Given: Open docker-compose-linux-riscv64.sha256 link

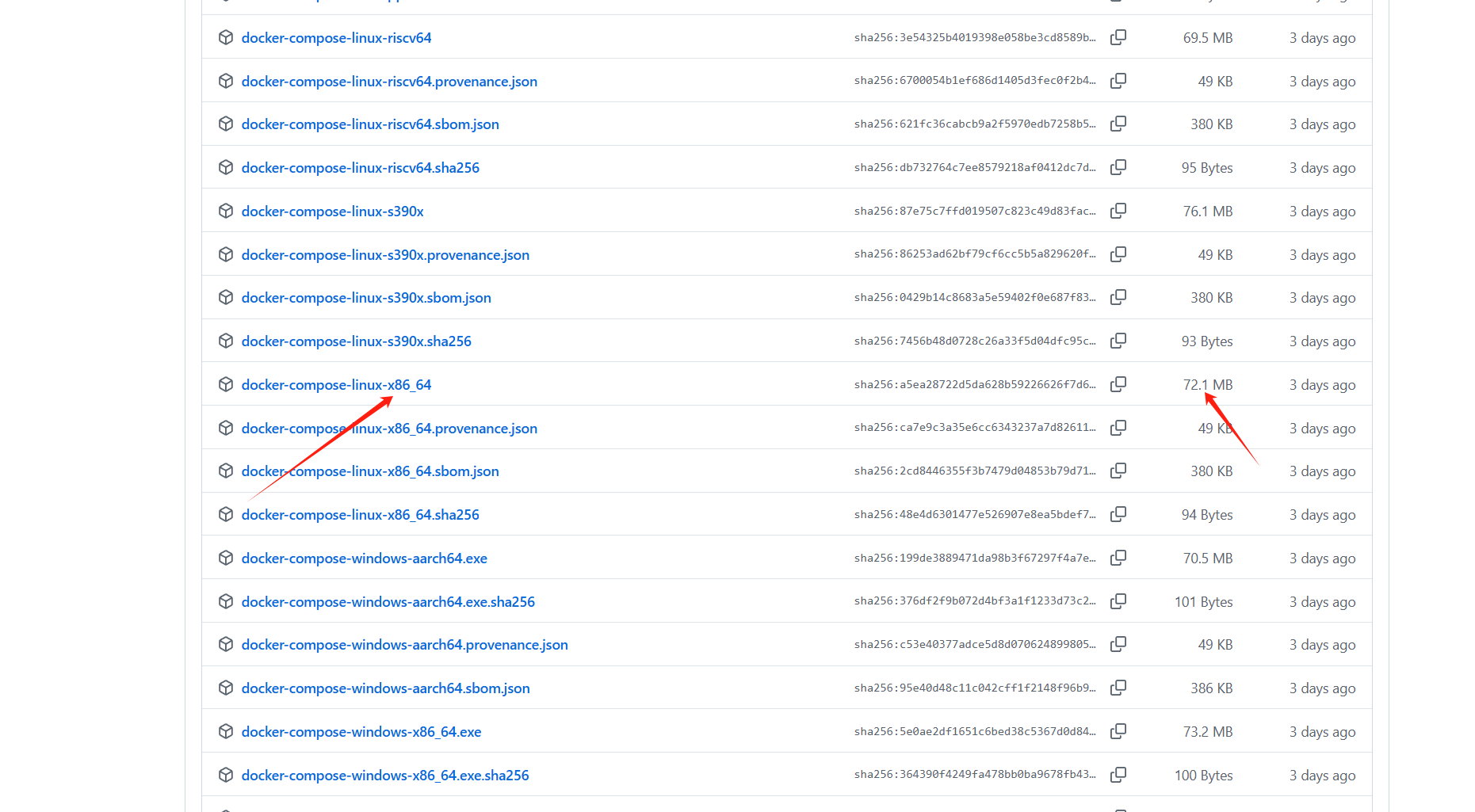Looking at the screenshot, I should click(x=361, y=168).
